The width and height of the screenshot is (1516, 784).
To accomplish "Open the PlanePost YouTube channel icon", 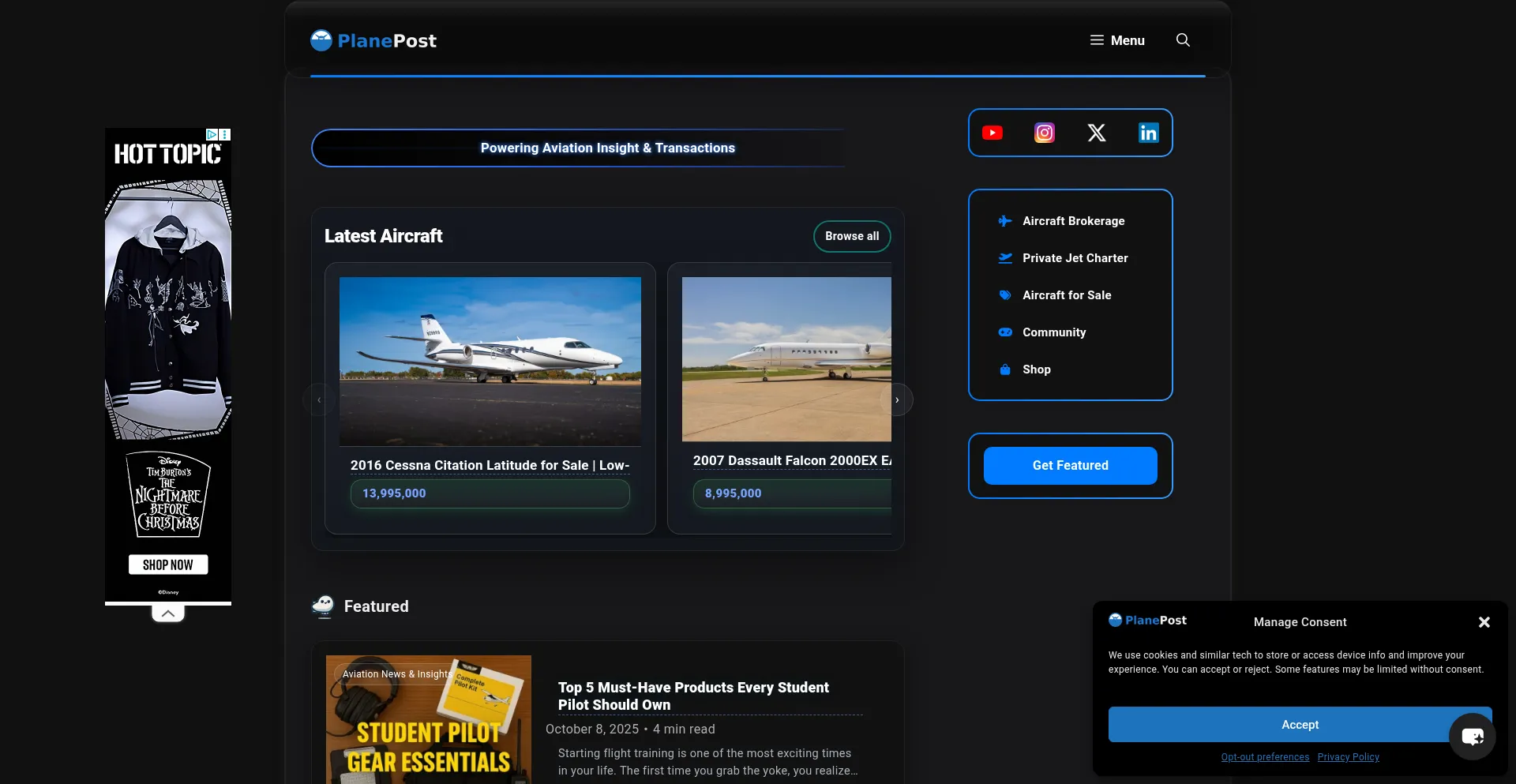I will 992,133.
